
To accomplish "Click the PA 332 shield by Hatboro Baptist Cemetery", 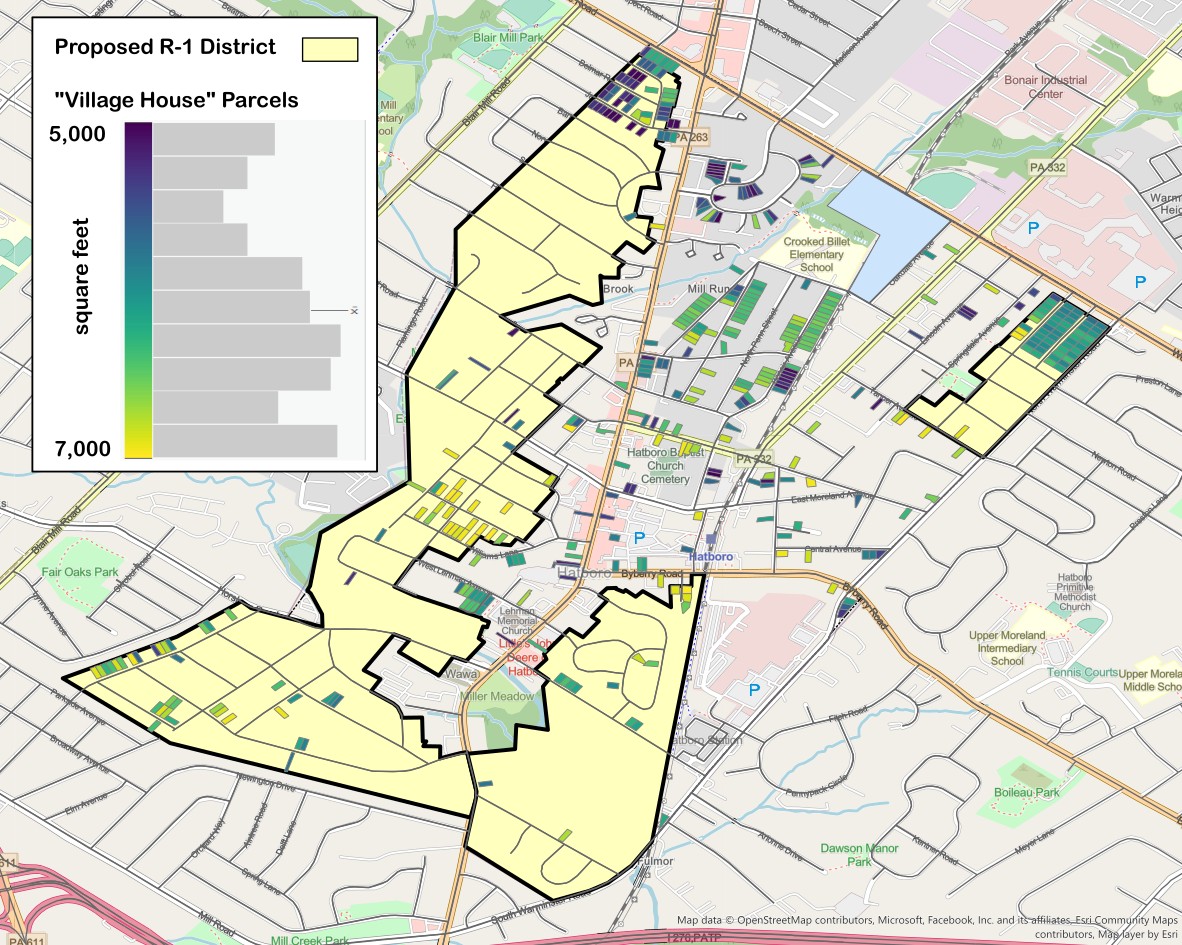I will 755,458.
